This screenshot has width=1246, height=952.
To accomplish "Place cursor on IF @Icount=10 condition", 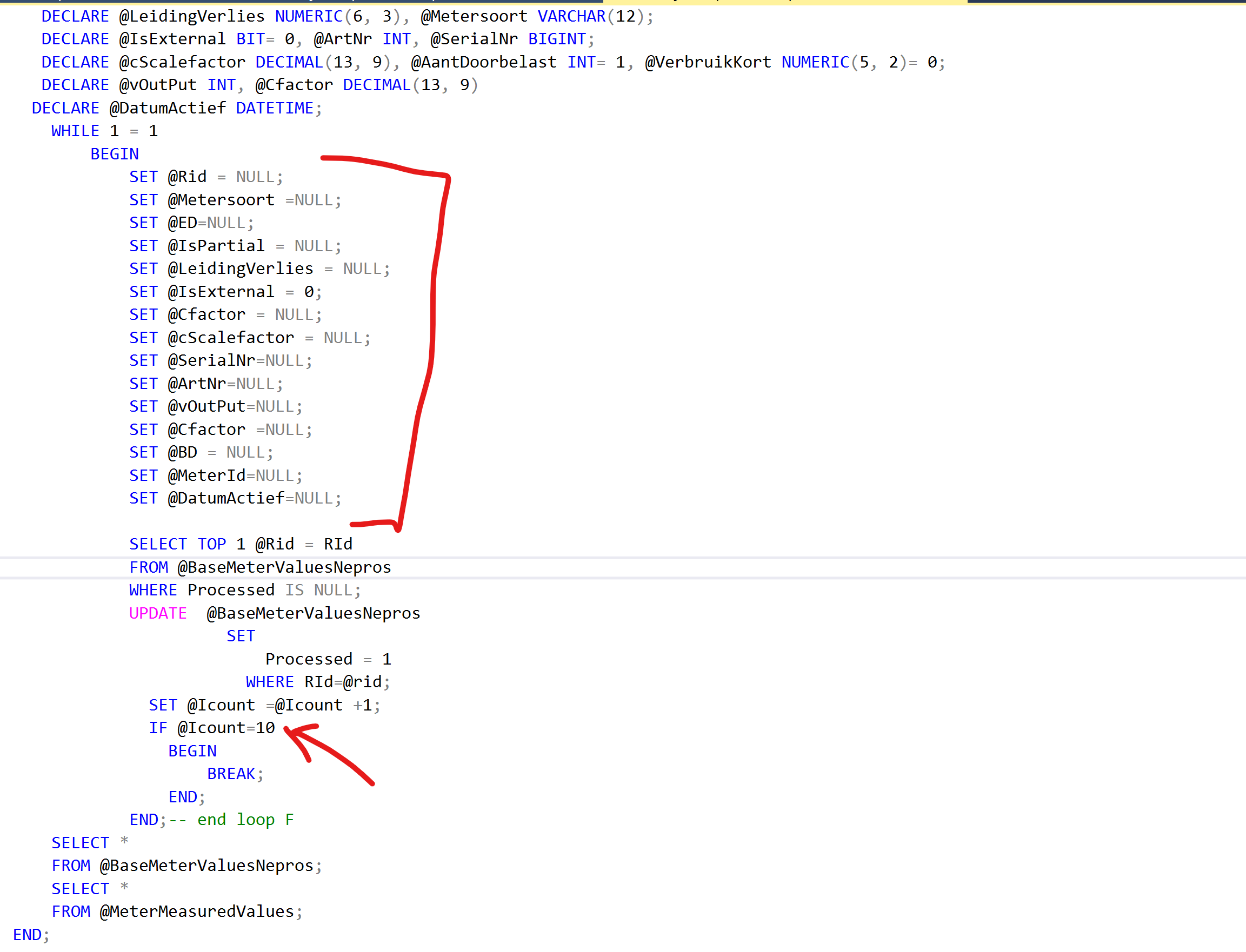I will (x=212, y=728).
